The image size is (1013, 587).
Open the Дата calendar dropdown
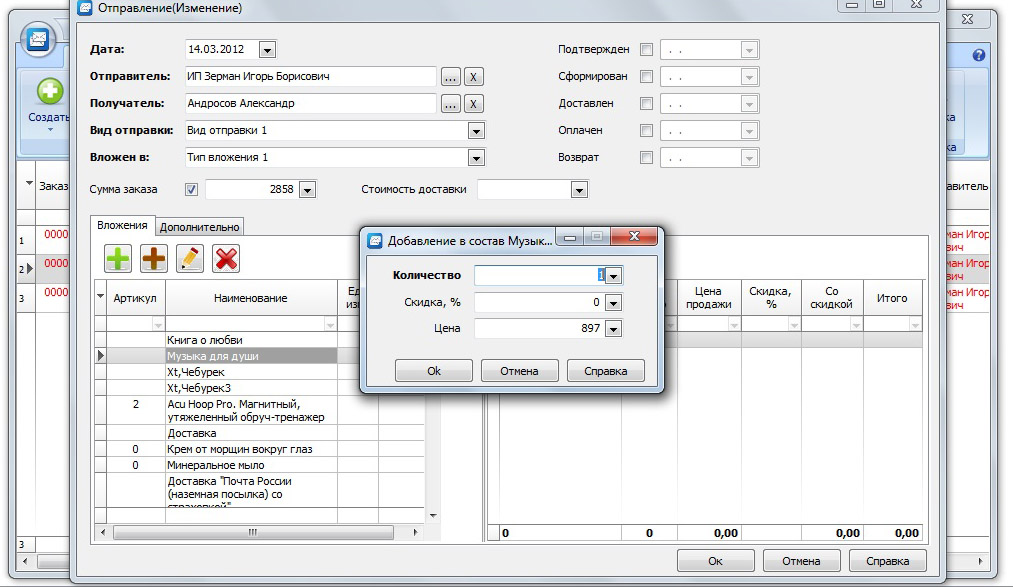tap(267, 50)
